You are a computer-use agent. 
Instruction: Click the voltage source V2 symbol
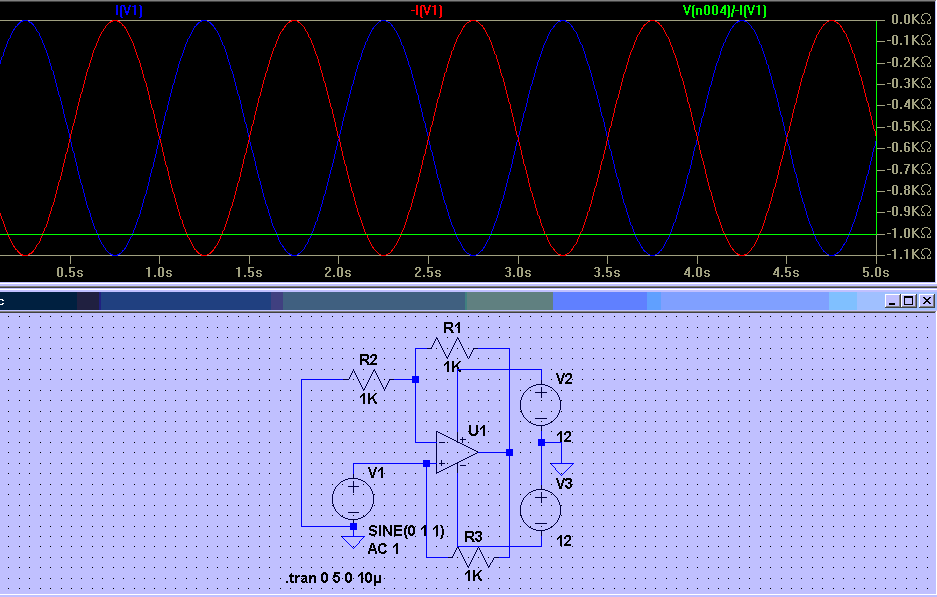[x=541, y=405]
